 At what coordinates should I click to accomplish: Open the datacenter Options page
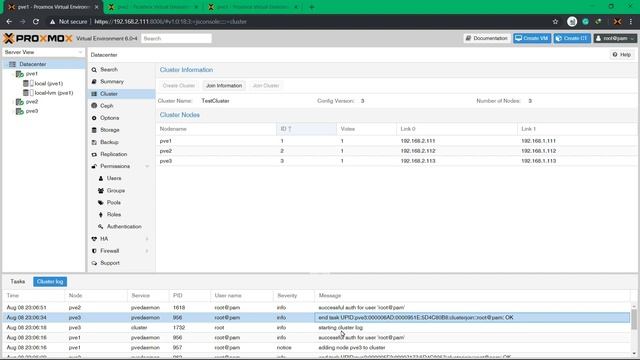coord(109,118)
